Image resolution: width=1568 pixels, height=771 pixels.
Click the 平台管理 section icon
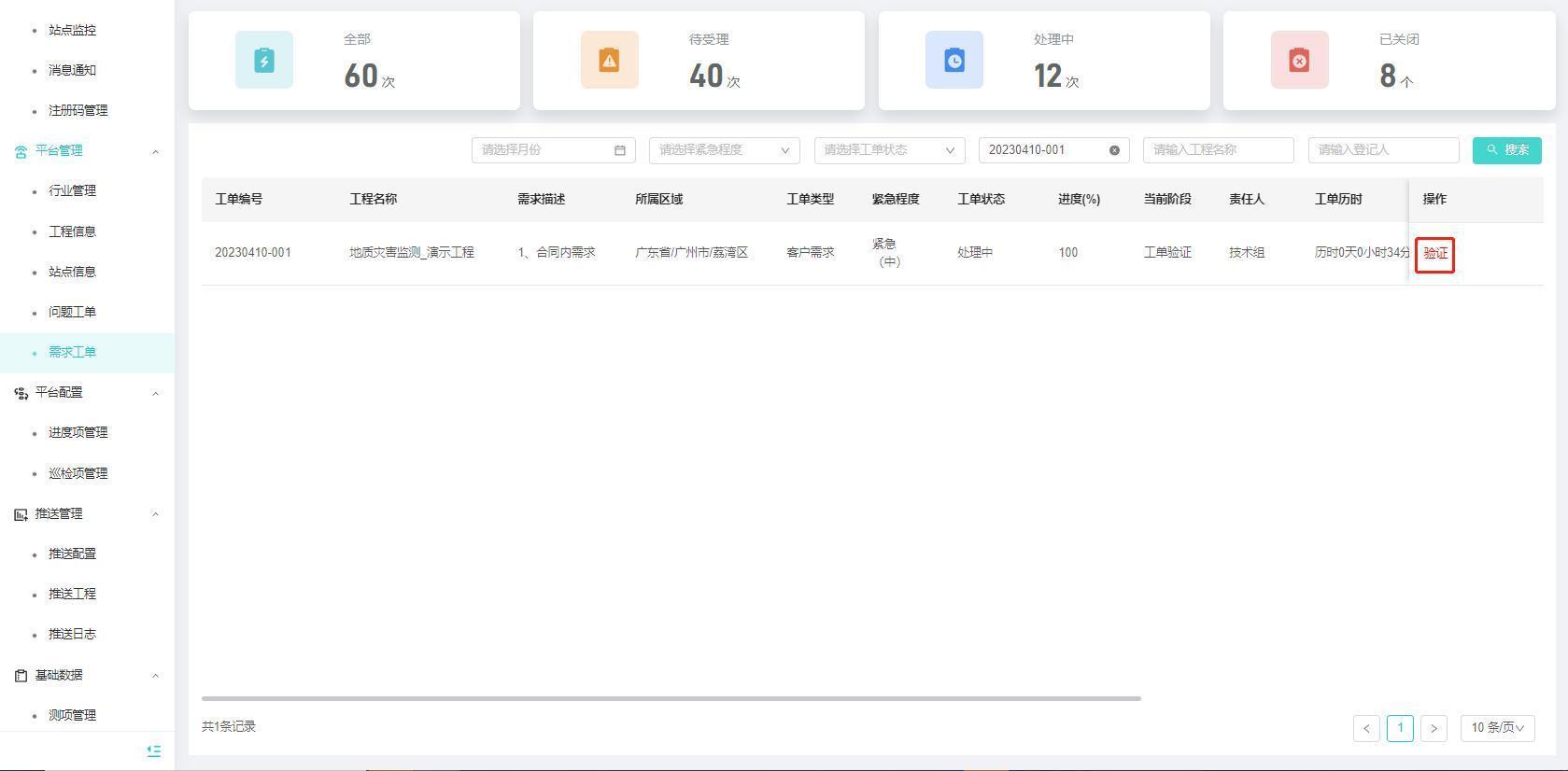click(x=21, y=151)
